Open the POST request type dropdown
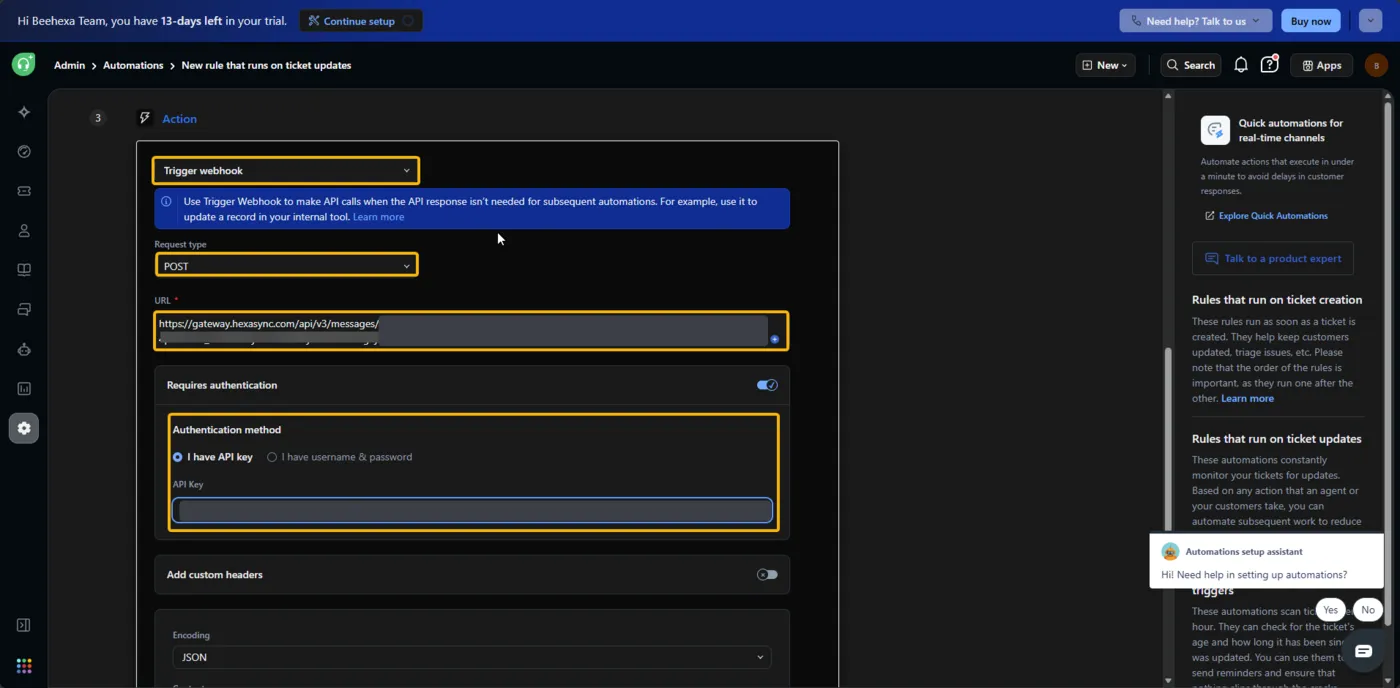 [x=286, y=266]
